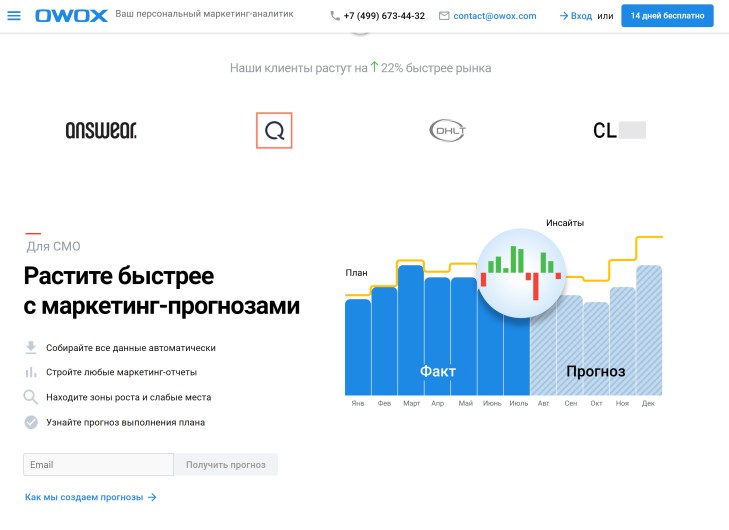Click the contact@owox.com email link
The width and height of the screenshot is (729, 530).
tap(487, 16)
